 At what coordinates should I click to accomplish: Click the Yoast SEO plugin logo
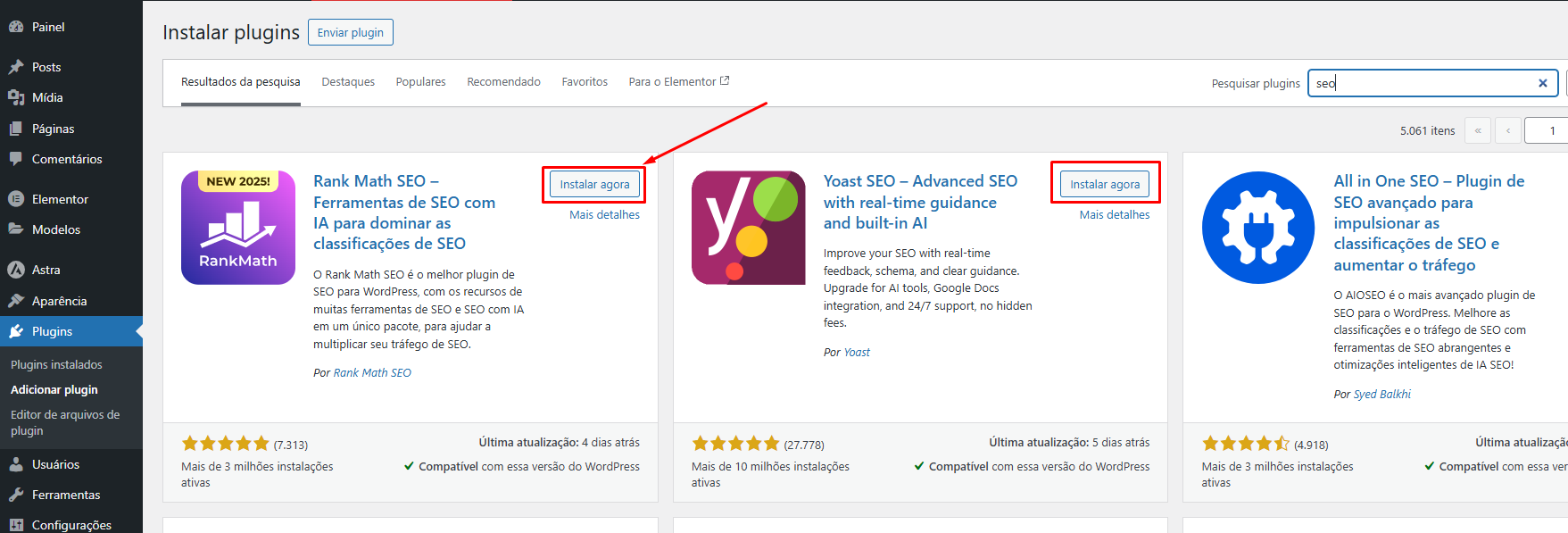pyautogui.click(x=749, y=228)
